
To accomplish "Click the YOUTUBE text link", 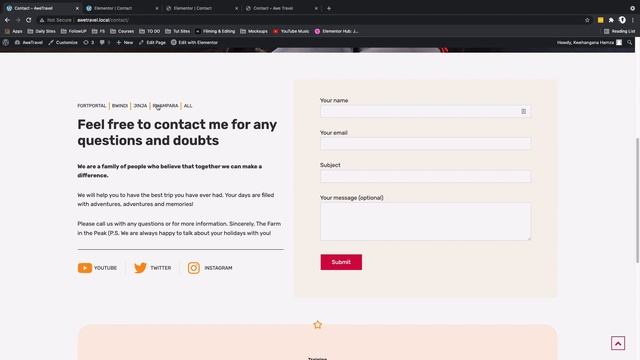I will tap(105, 268).
